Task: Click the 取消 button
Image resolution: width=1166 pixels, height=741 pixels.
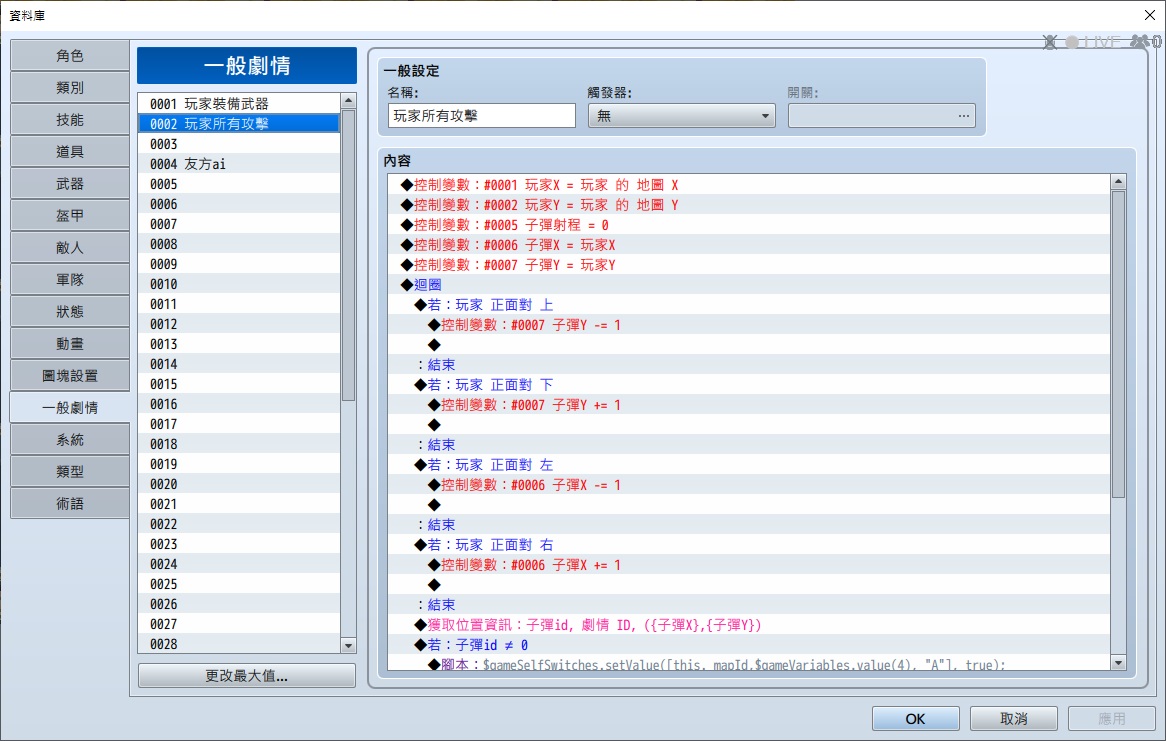Action: coord(1014,719)
